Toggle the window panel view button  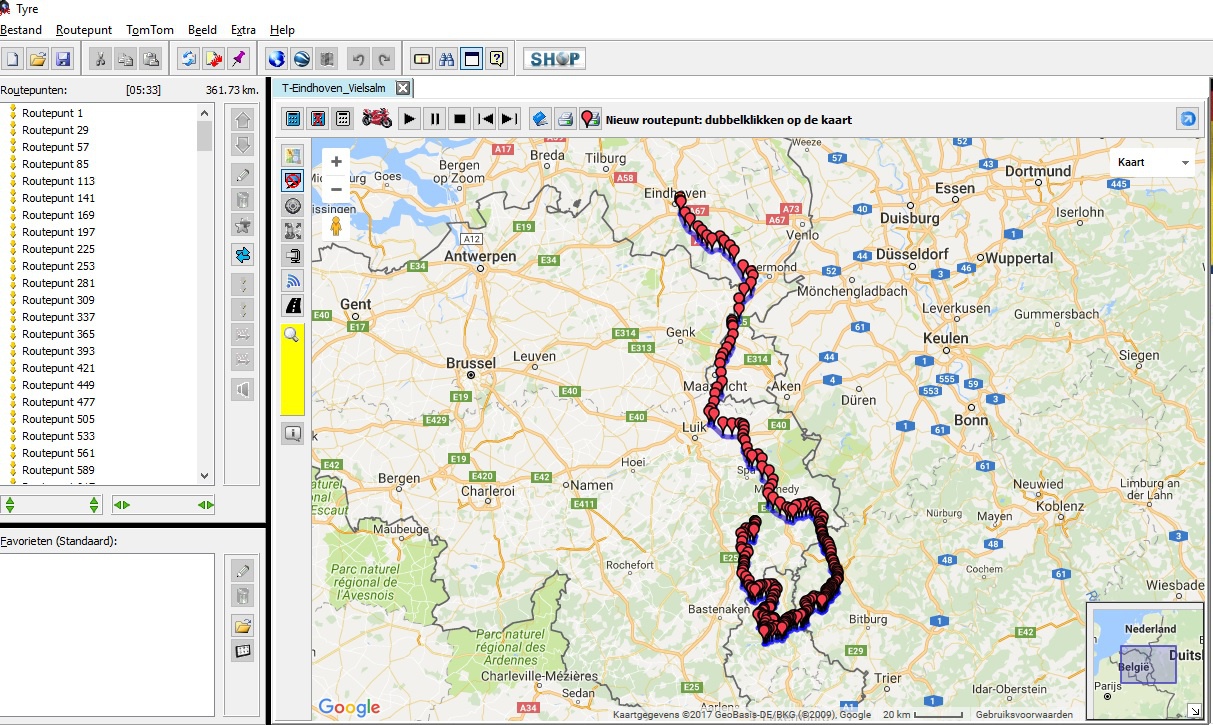coord(471,59)
